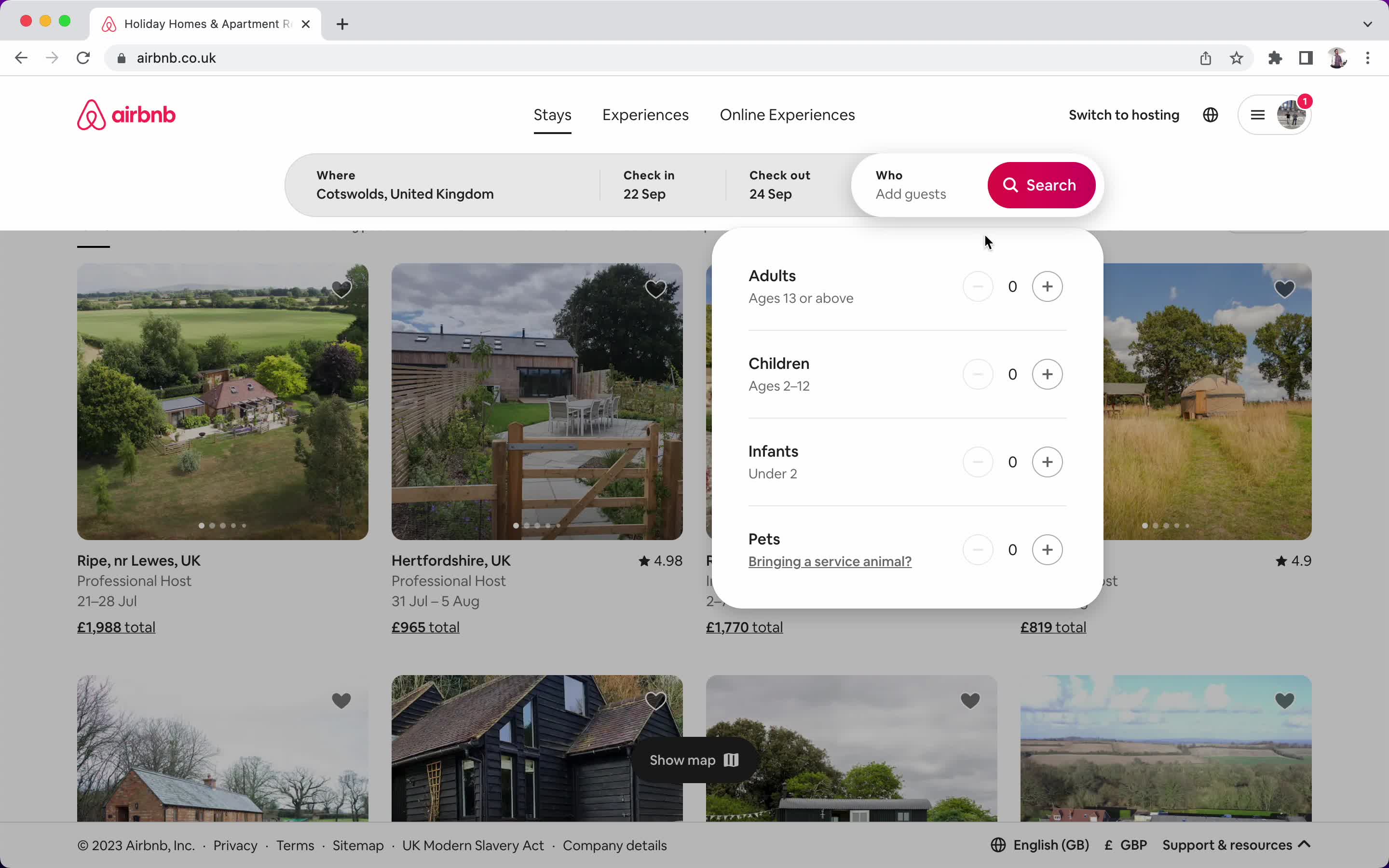The image size is (1389, 868).
Task: Click the share icon in the address bar
Action: click(x=1205, y=57)
